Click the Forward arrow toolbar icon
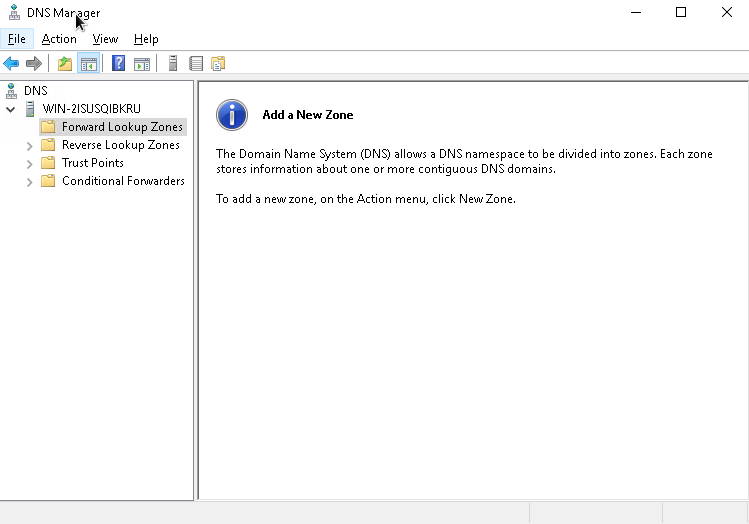 (34, 64)
